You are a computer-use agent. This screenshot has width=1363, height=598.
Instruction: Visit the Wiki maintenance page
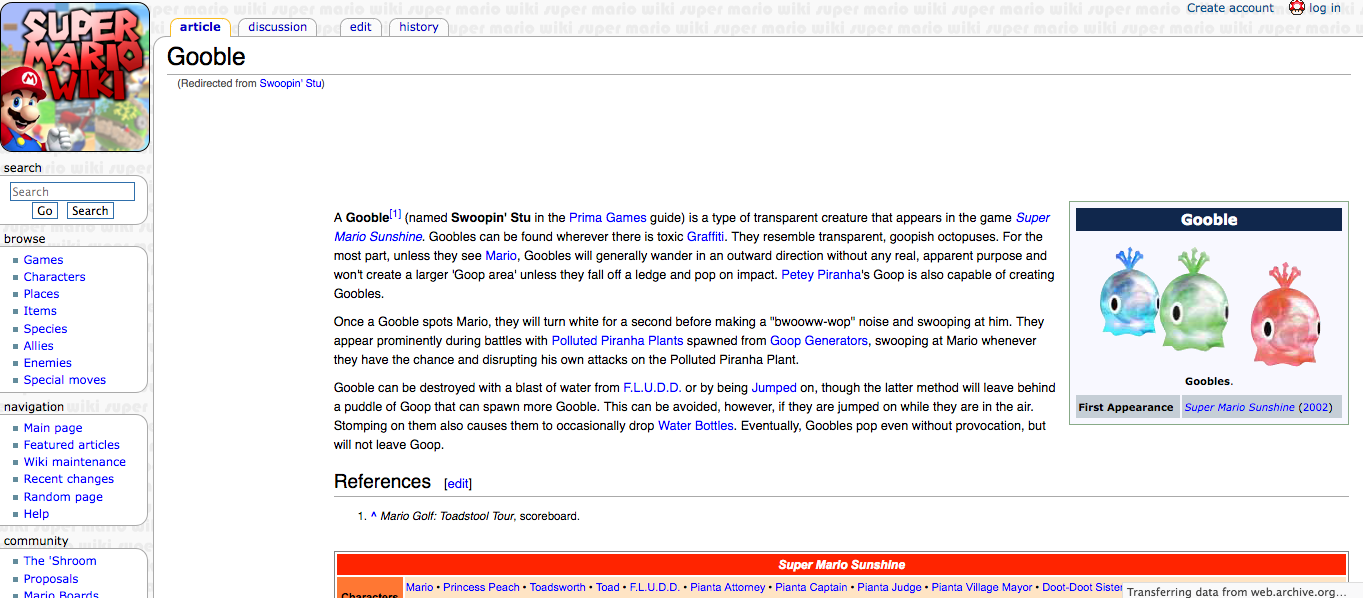(75, 462)
